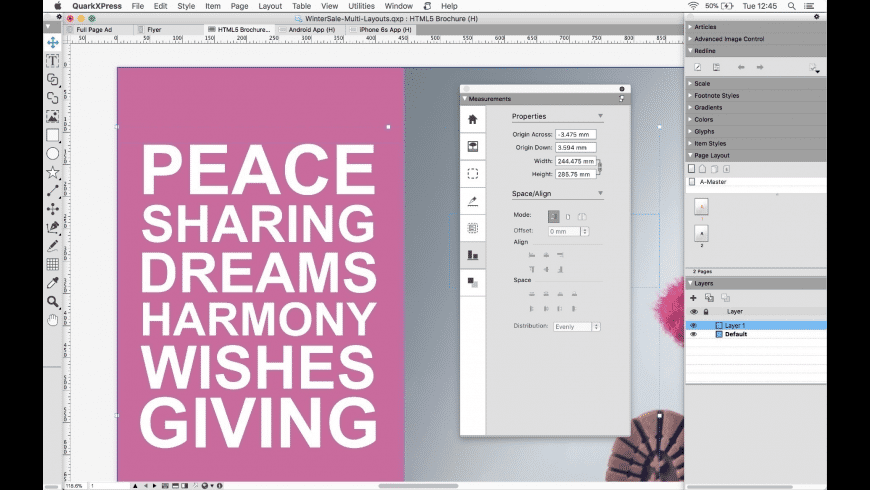This screenshot has height=490, width=870.
Task: Select Item Relative align mode
Action: click(553, 216)
